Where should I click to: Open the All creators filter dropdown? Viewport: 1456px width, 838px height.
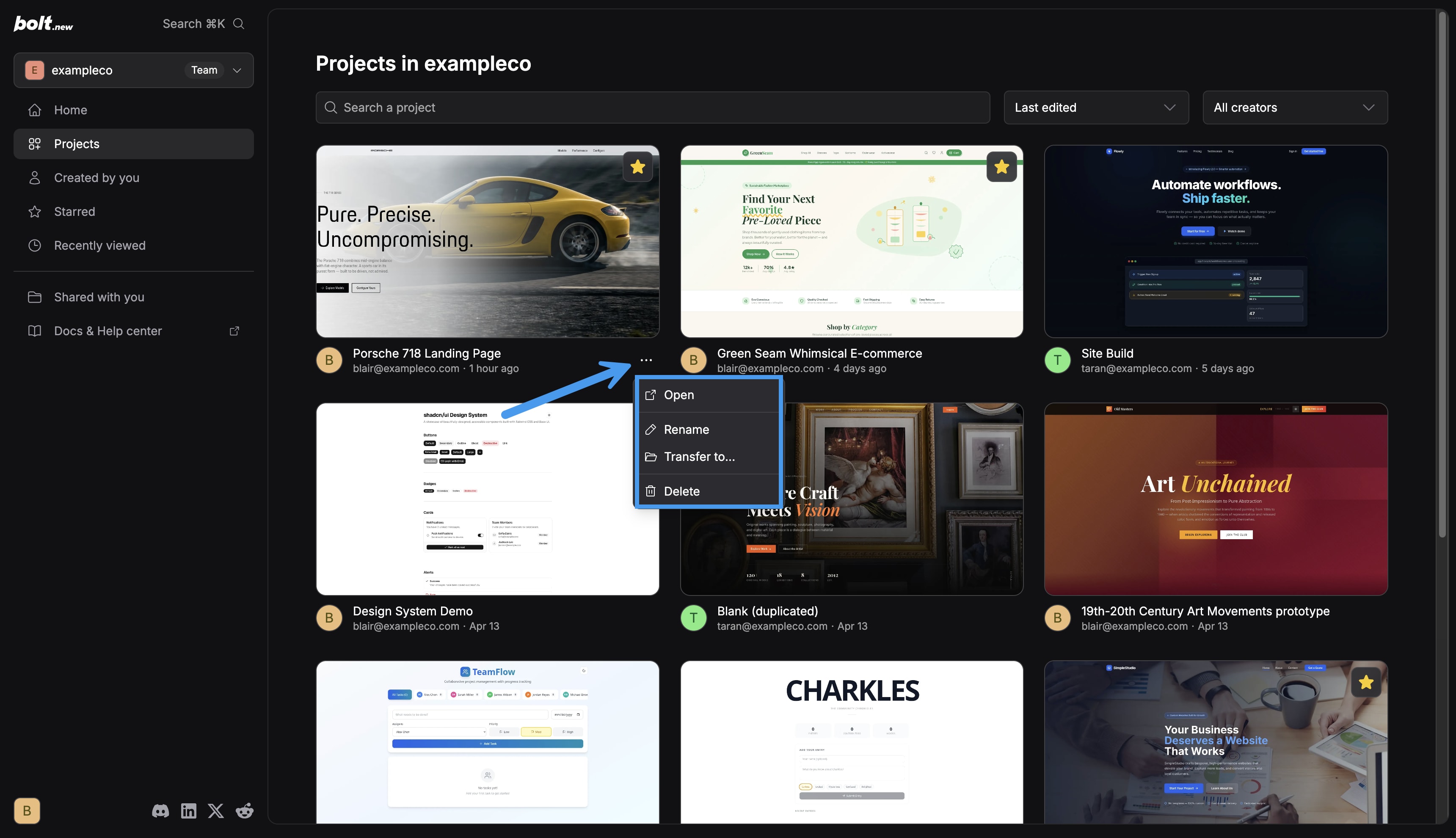tap(1295, 107)
